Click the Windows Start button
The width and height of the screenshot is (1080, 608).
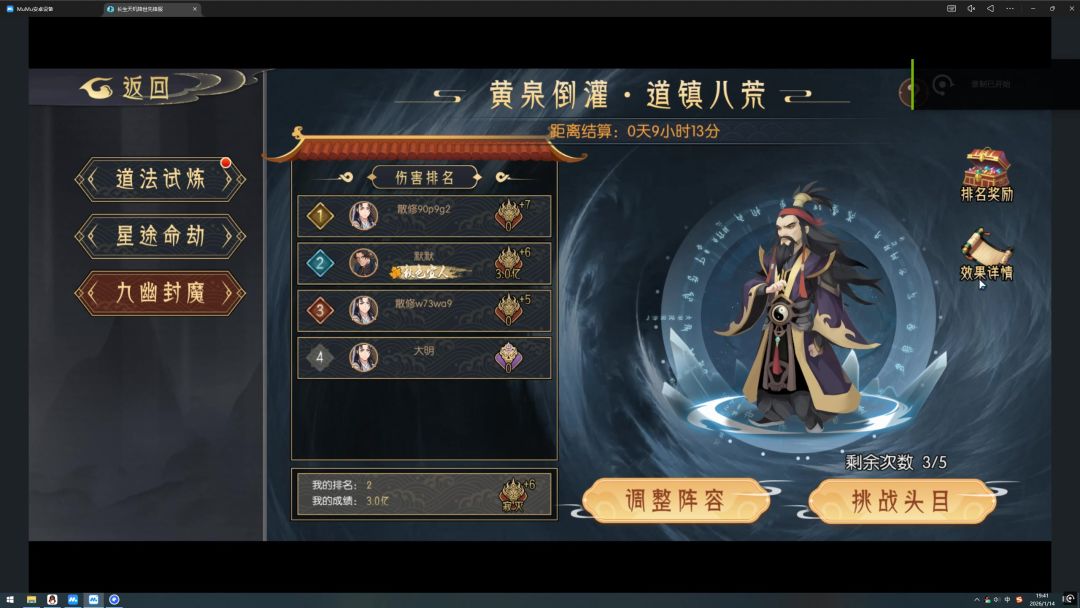10,600
